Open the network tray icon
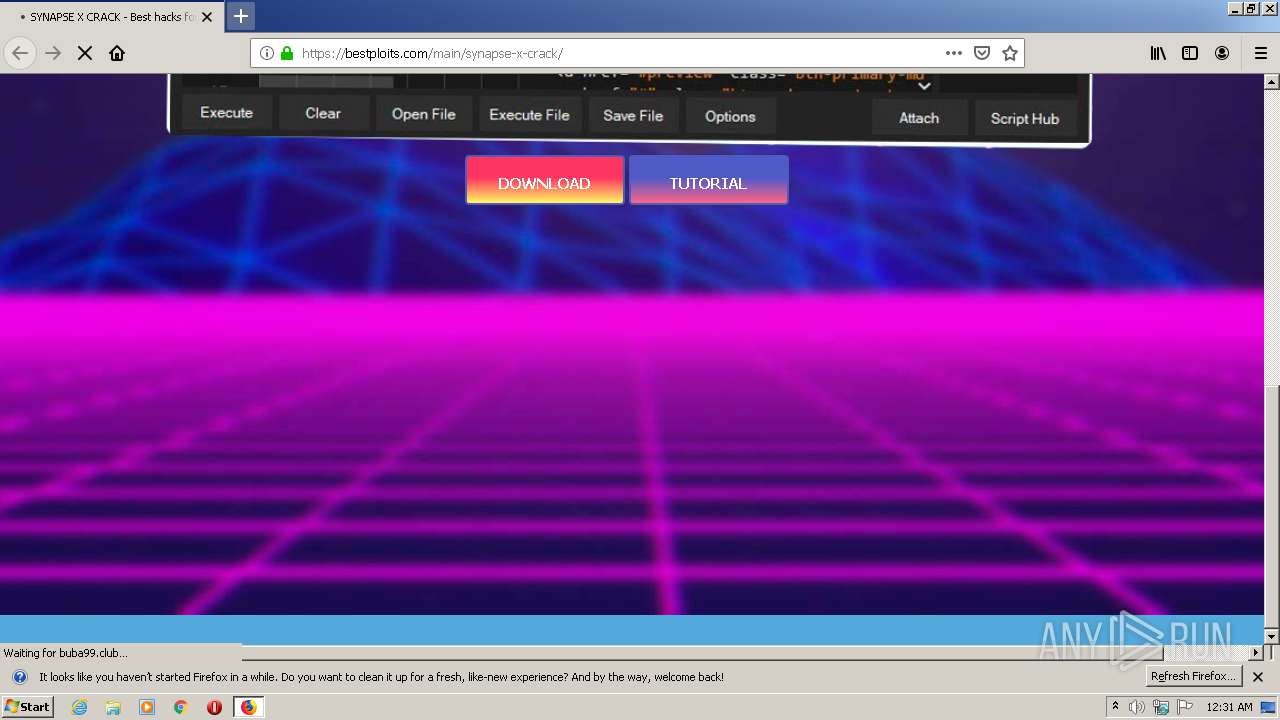This screenshot has height=720, width=1280. tap(1161, 707)
